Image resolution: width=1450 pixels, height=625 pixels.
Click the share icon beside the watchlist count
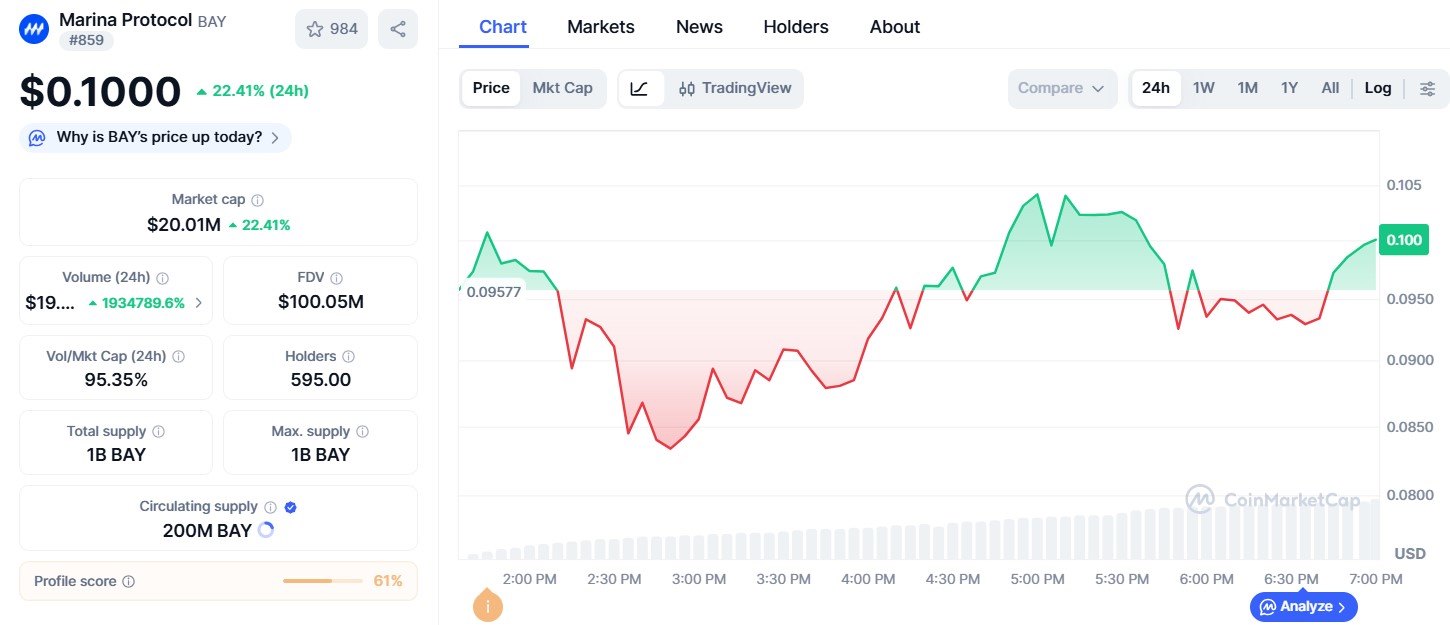398,29
